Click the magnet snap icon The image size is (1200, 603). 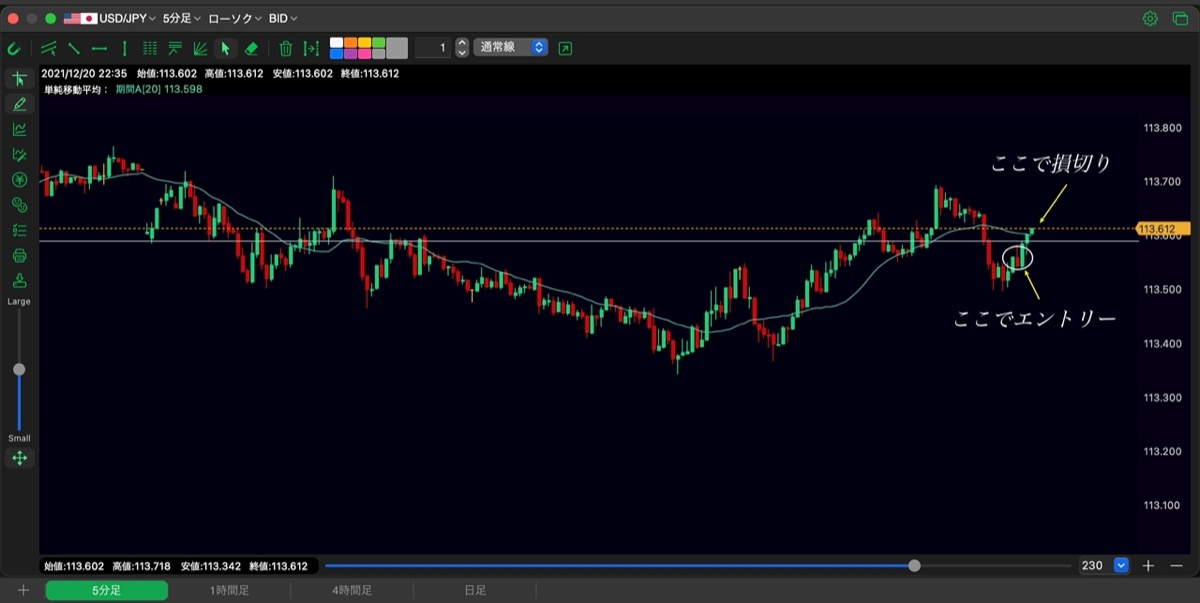(14, 48)
